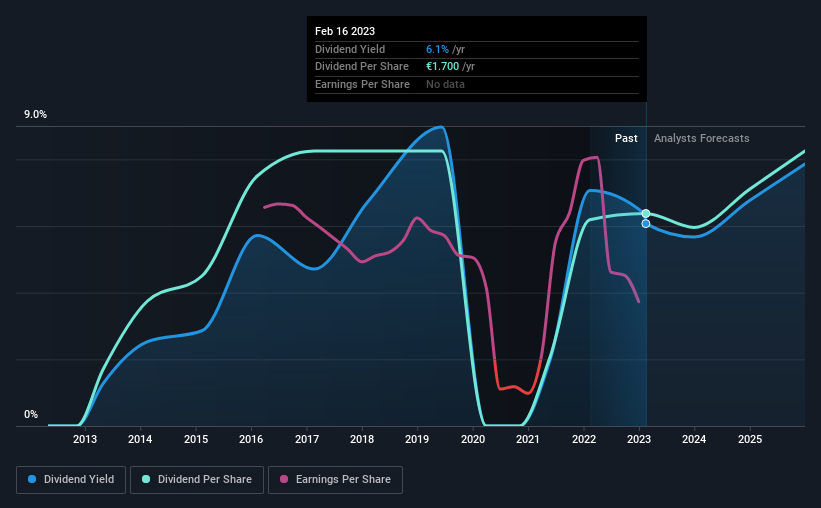
Task: Click the 2015 x-axis label
Action: (196, 439)
